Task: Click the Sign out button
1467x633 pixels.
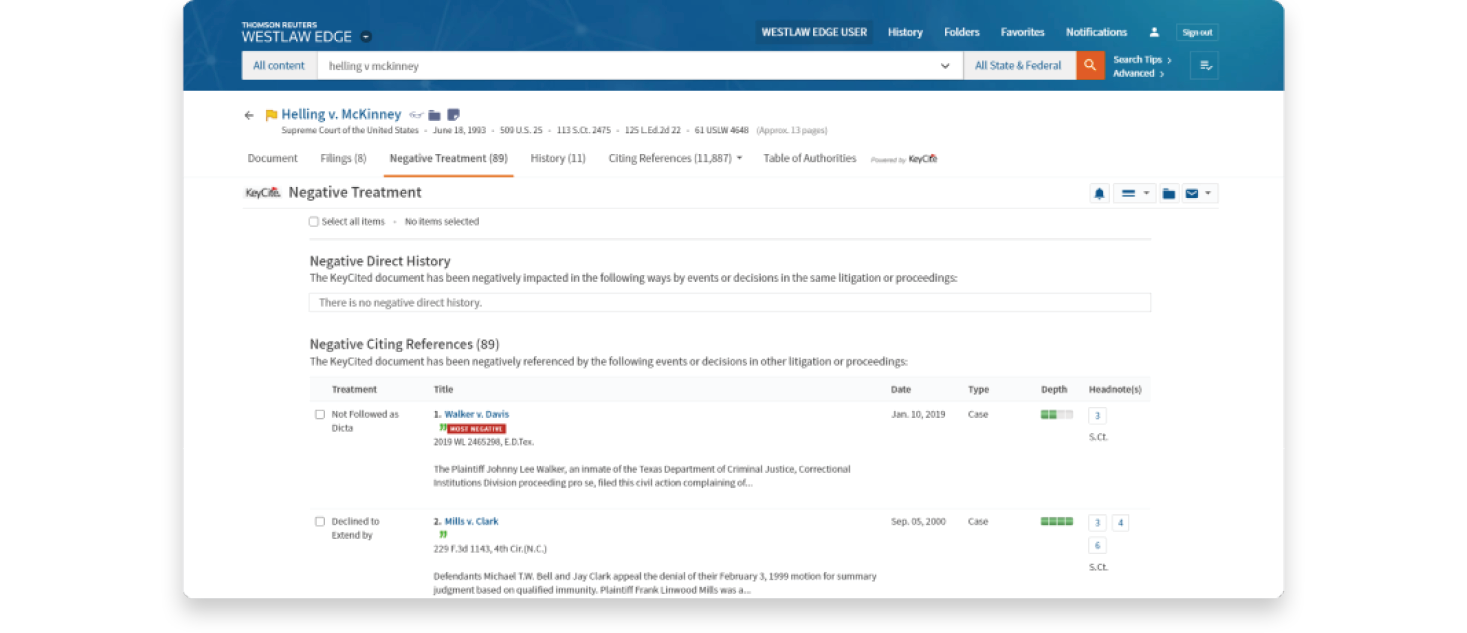Action: pos(1197,33)
